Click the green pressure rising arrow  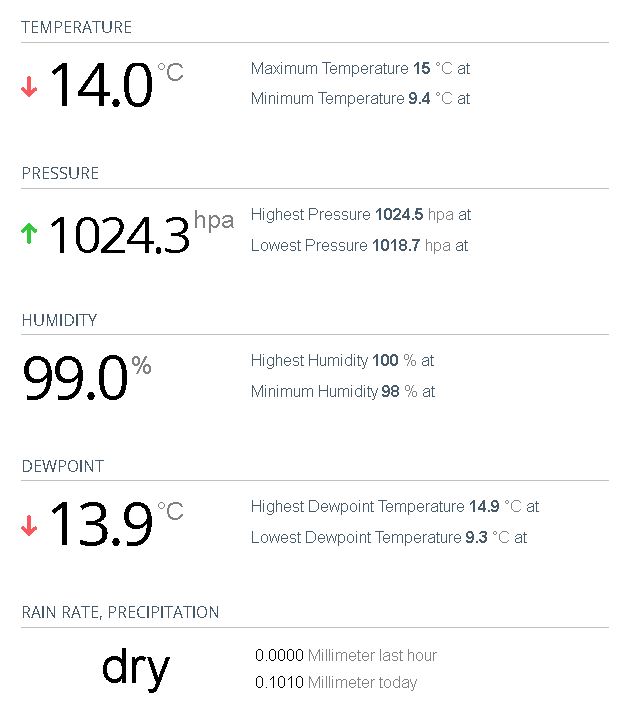pyautogui.click(x=29, y=234)
